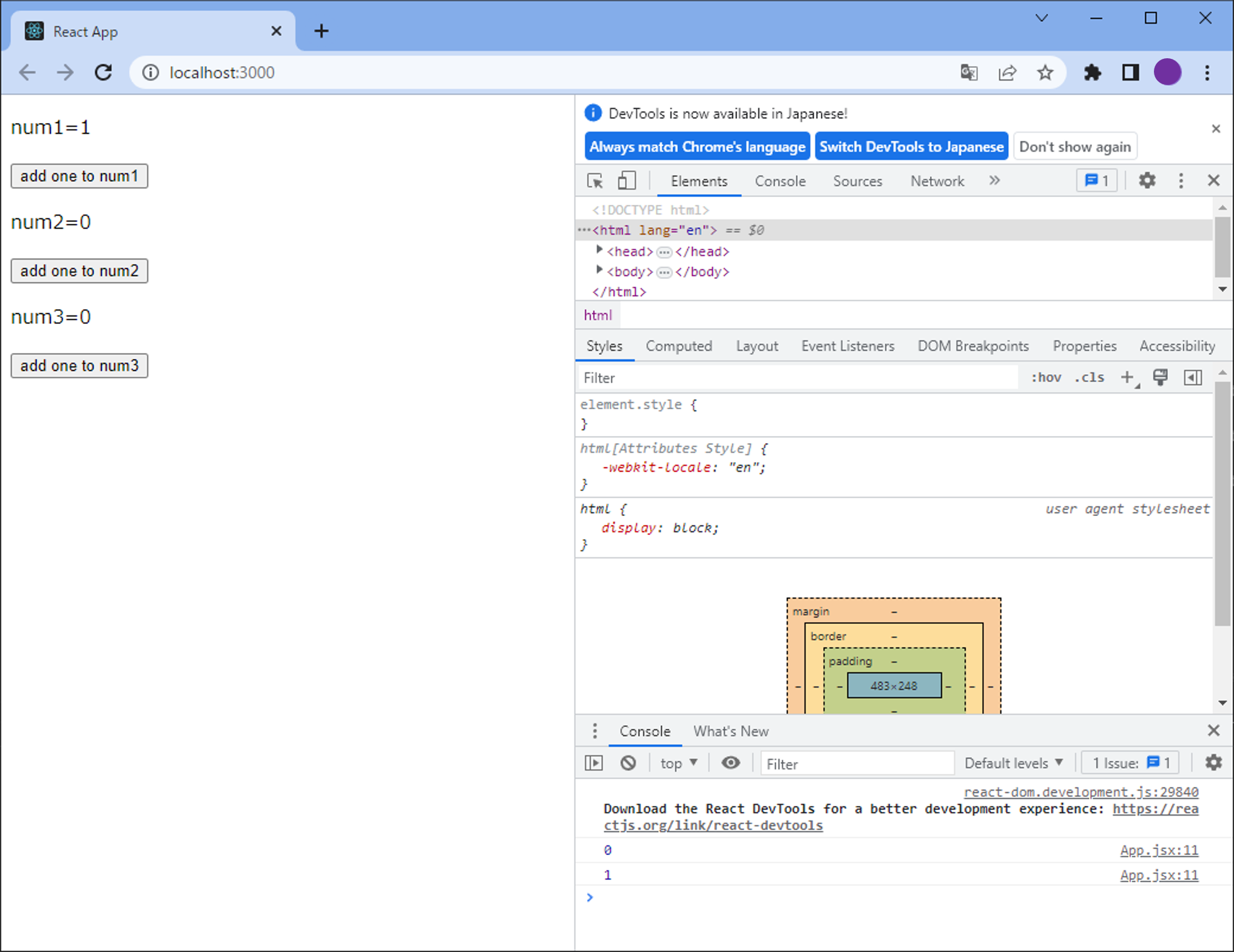Open drawer three-dot menu
Viewport: 1234px width, 952px height.
coord(595,731)
